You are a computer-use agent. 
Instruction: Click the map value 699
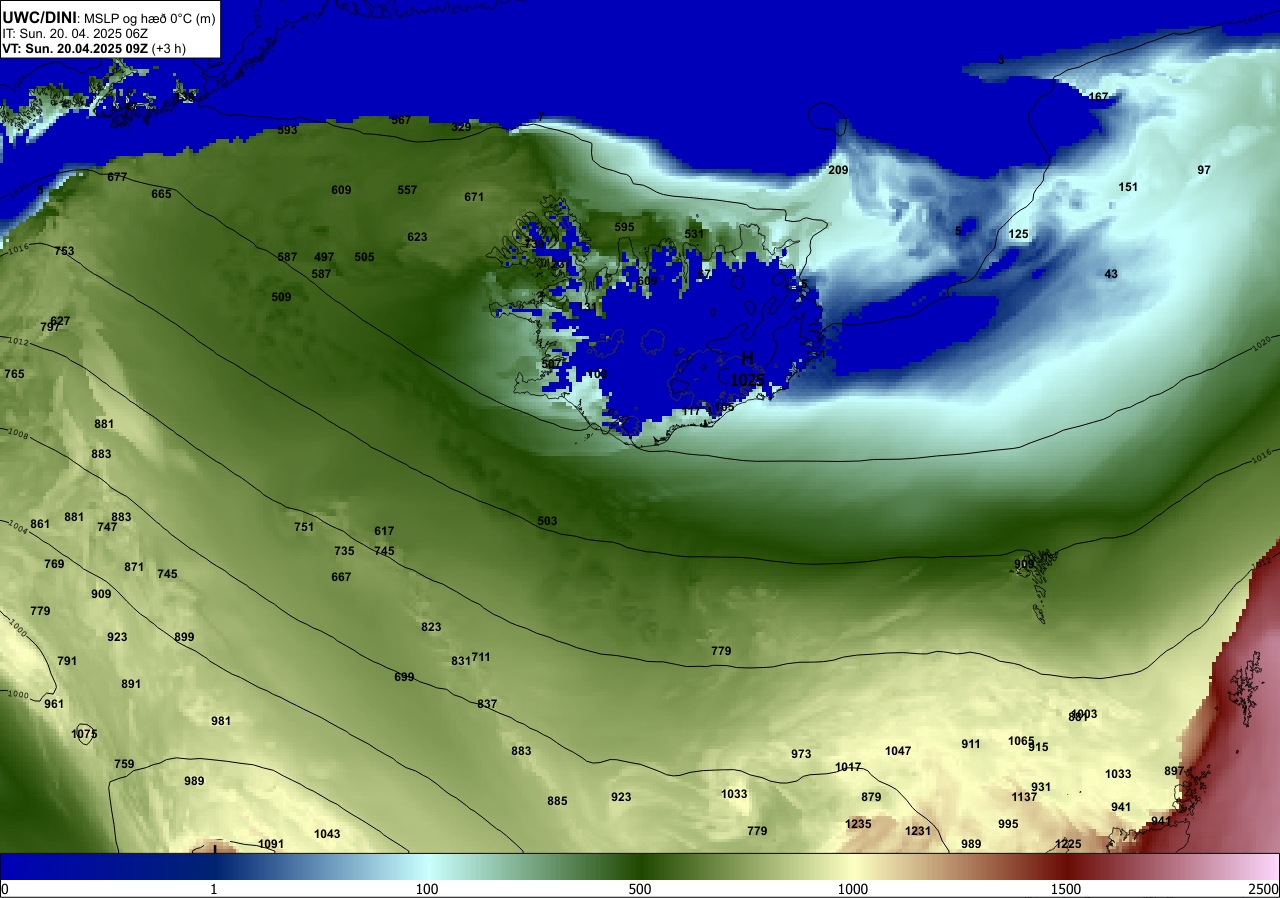pyautogui.click(x=404, y=677)
